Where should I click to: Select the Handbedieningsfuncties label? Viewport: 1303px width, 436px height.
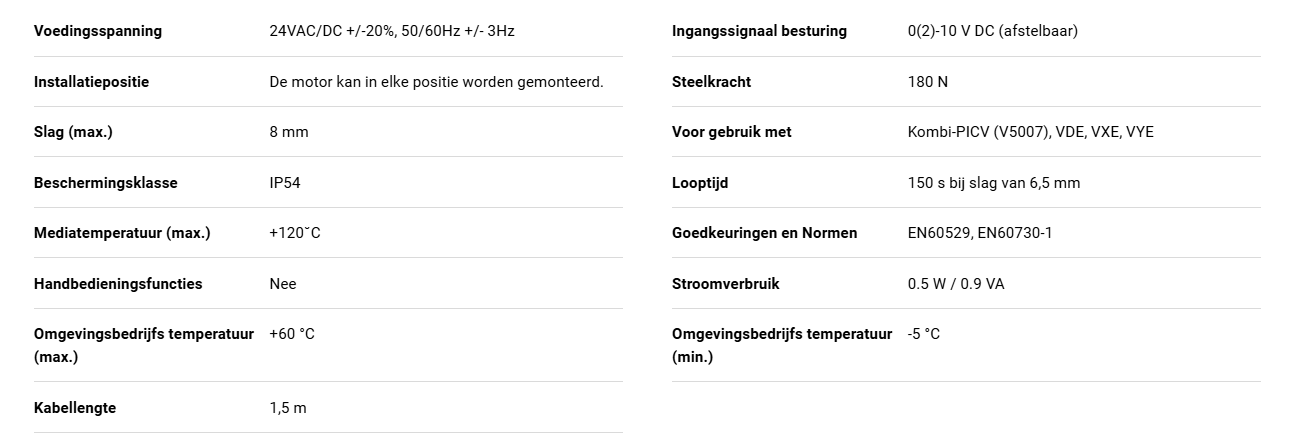tap(118, 284)
